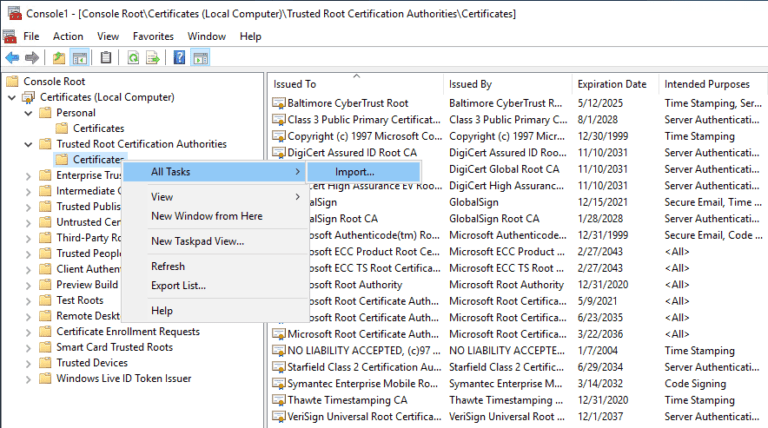Screen dimensions: 768x428
Task: Click the DigiCert Global Root CA issuer cell
Action: (504, 169)
